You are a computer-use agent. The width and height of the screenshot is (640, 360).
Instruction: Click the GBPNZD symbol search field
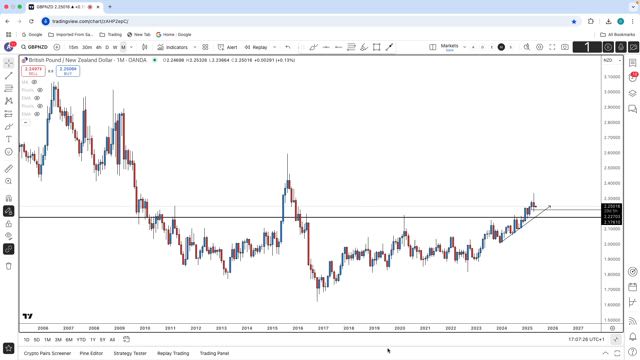[x=35, y=47]
